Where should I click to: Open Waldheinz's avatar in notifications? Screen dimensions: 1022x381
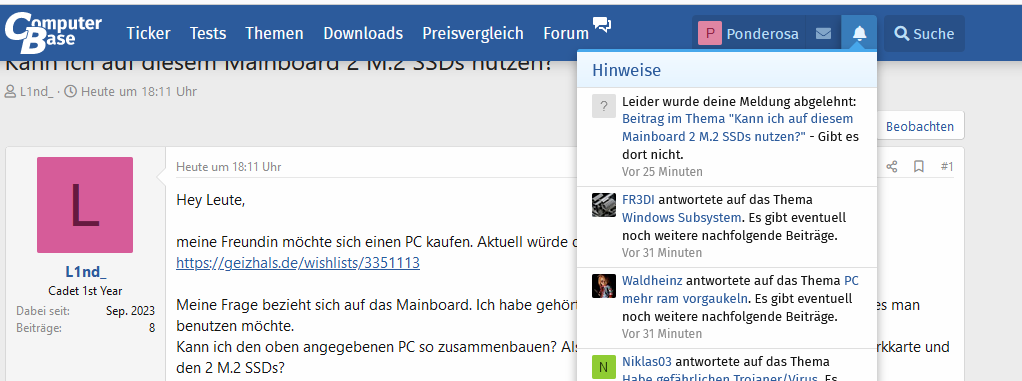coord(604,286)
